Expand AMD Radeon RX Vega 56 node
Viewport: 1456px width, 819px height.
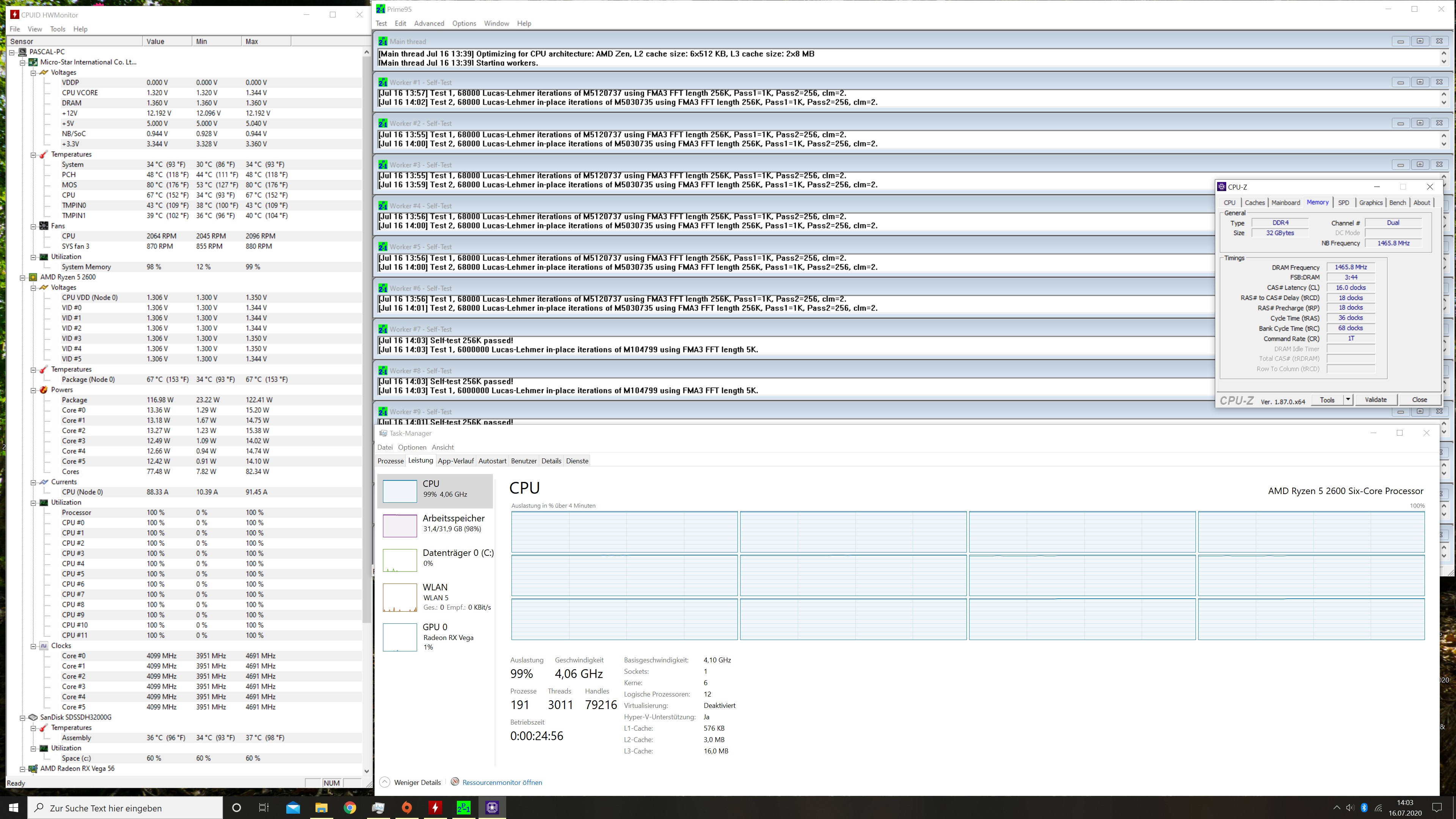pos(23,769)
